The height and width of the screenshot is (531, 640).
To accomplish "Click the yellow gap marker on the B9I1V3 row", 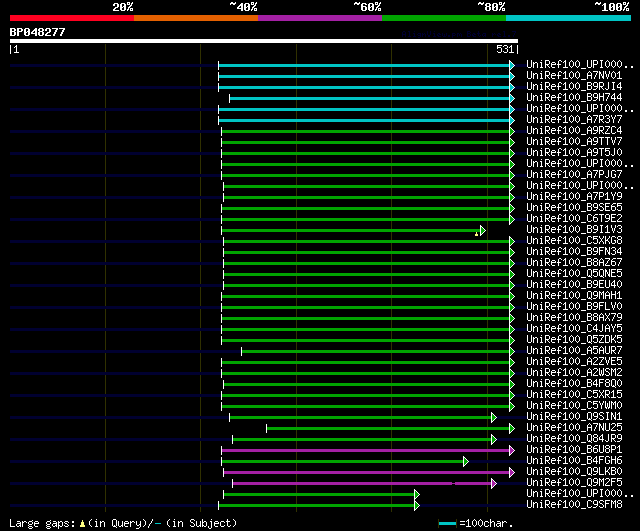I will coord(476,234).
